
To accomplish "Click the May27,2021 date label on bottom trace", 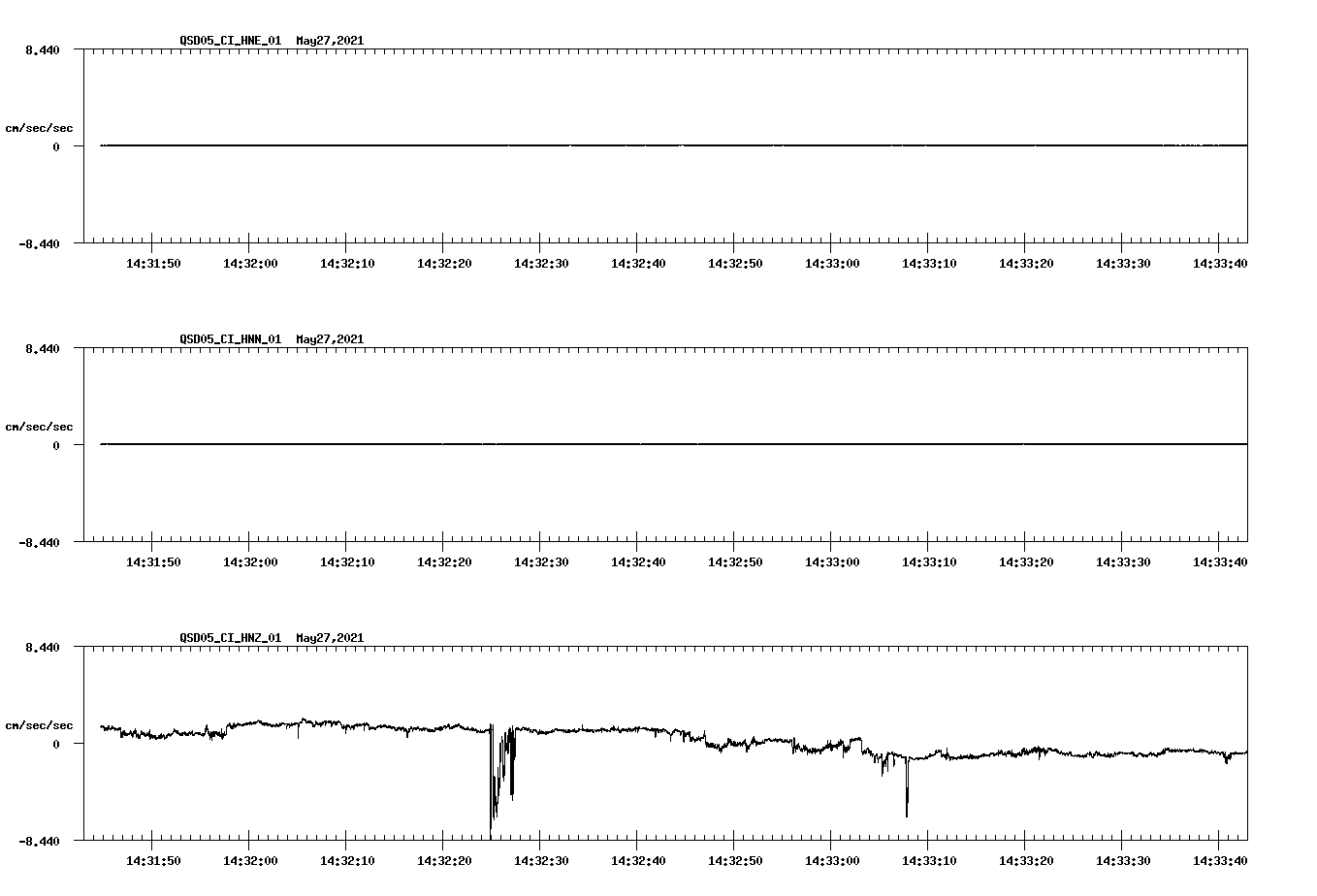I will click(329, 638).
